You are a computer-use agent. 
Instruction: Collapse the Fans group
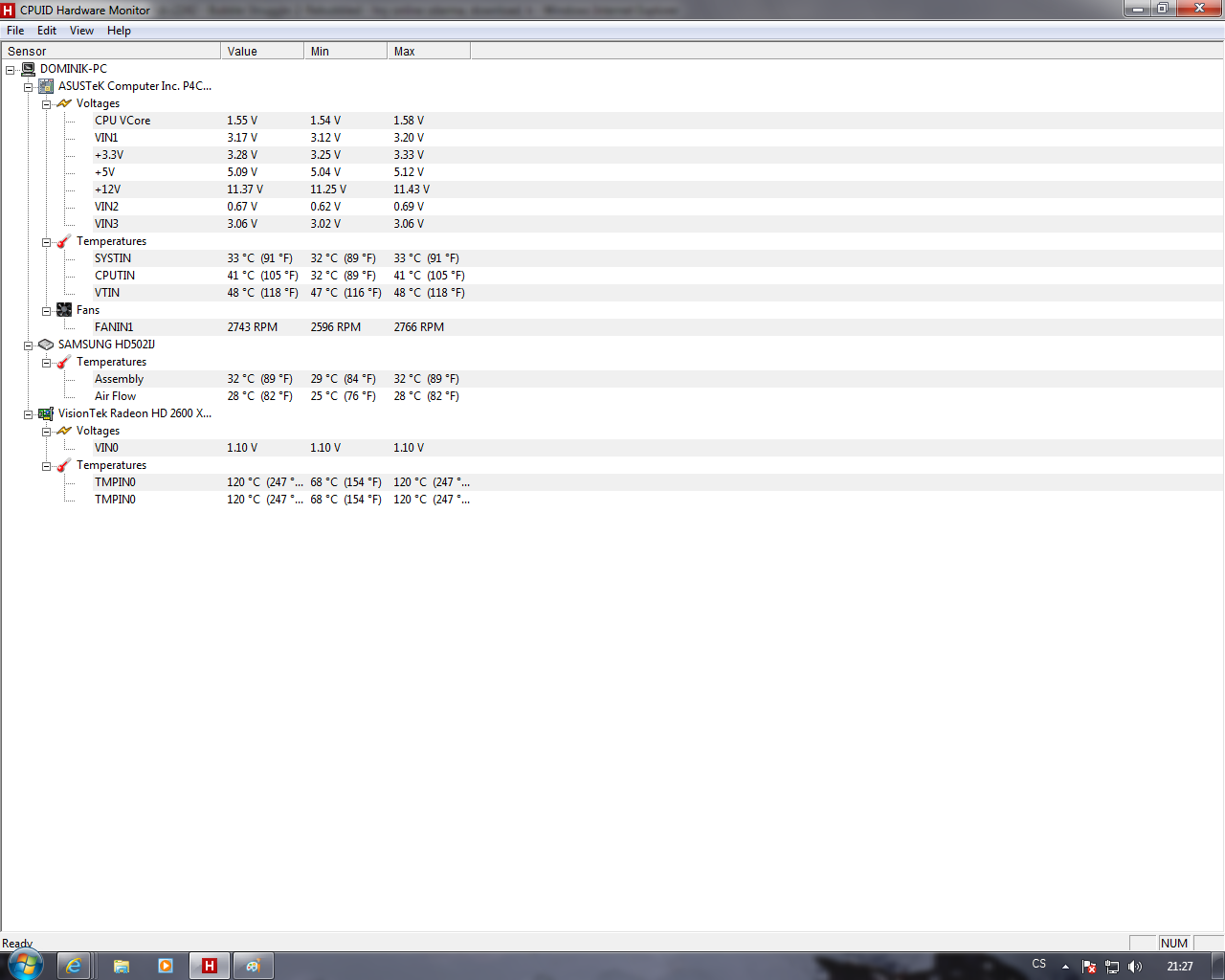click(x=46, y=311)
